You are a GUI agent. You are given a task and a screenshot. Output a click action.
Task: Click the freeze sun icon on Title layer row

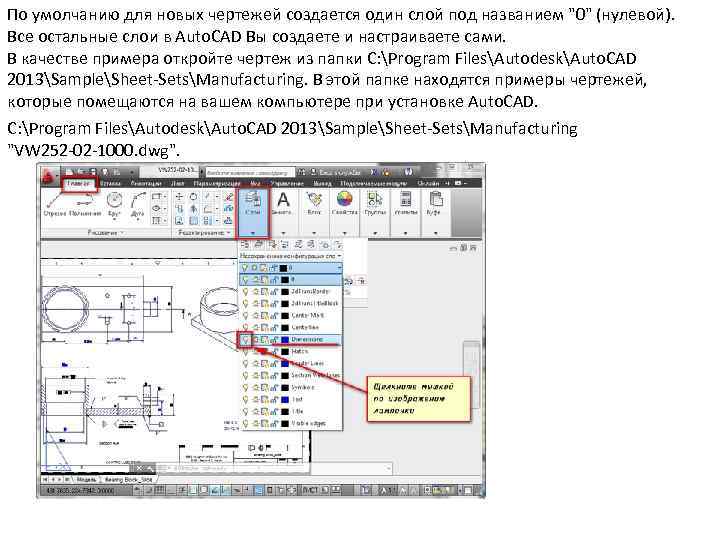(x=256, y=411)
